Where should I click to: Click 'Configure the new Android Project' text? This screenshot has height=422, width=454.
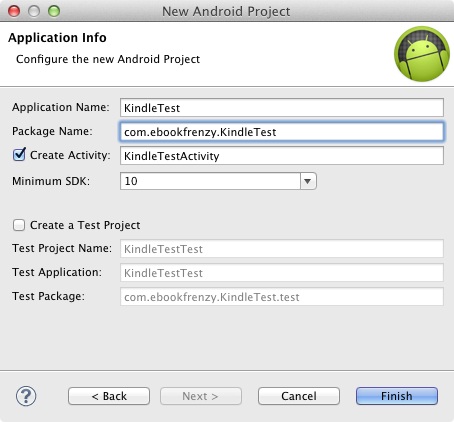coord(108,59)
